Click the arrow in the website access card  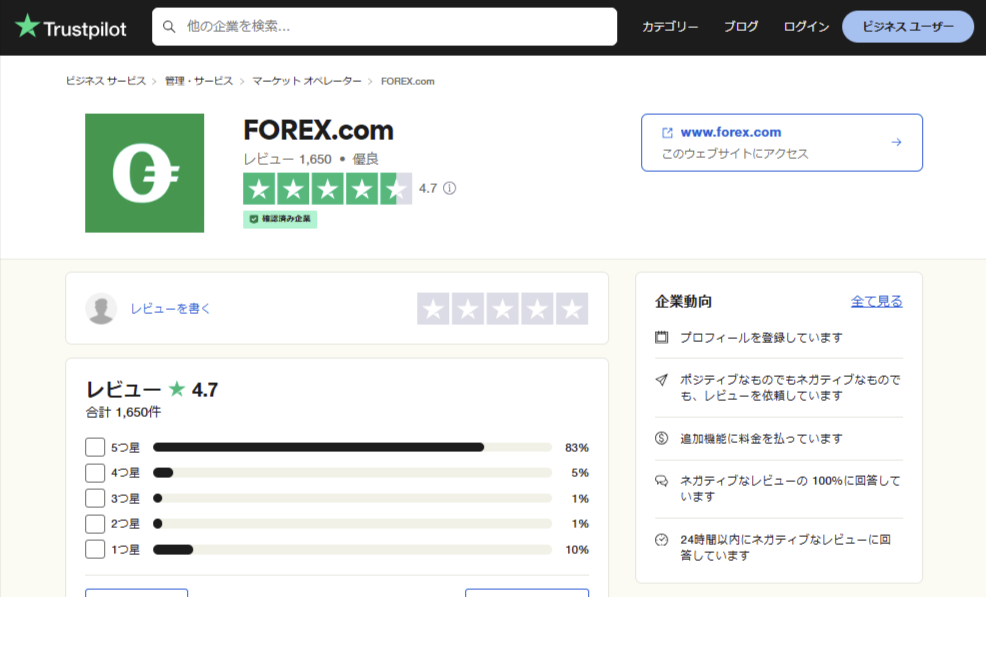coord(897,142)
